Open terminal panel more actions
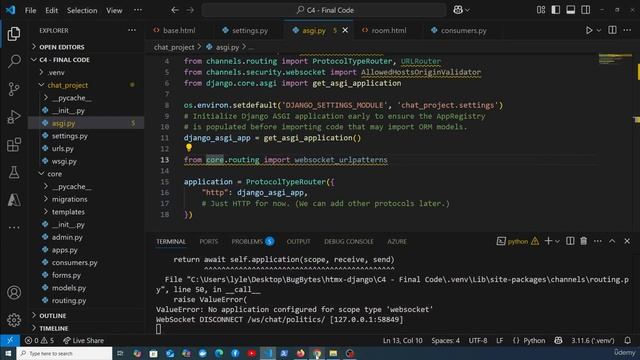Viewport: 640px width, 360px height. click(x=598, y=241)
